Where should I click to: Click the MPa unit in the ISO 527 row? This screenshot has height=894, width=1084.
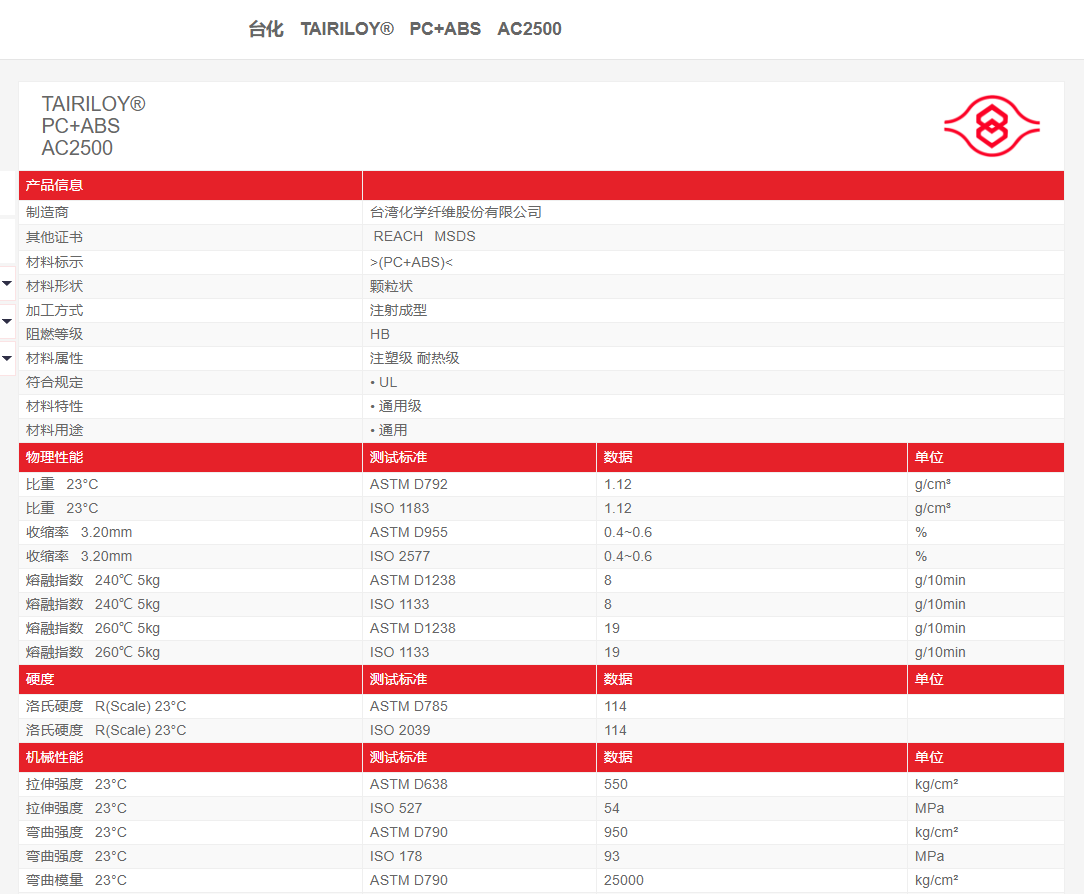[929, 808]
